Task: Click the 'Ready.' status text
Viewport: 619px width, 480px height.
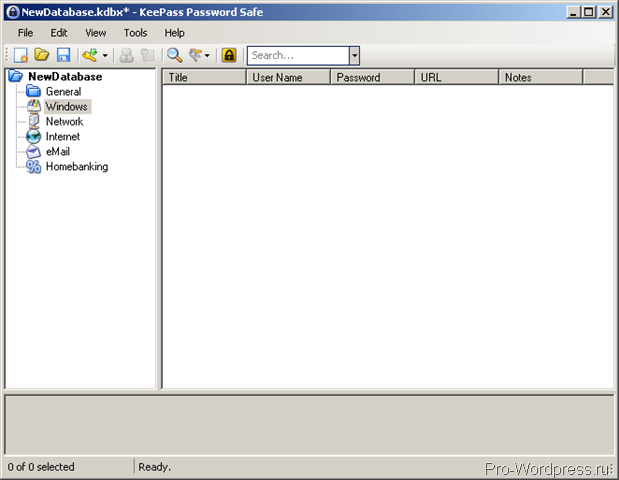Action: 155,467
